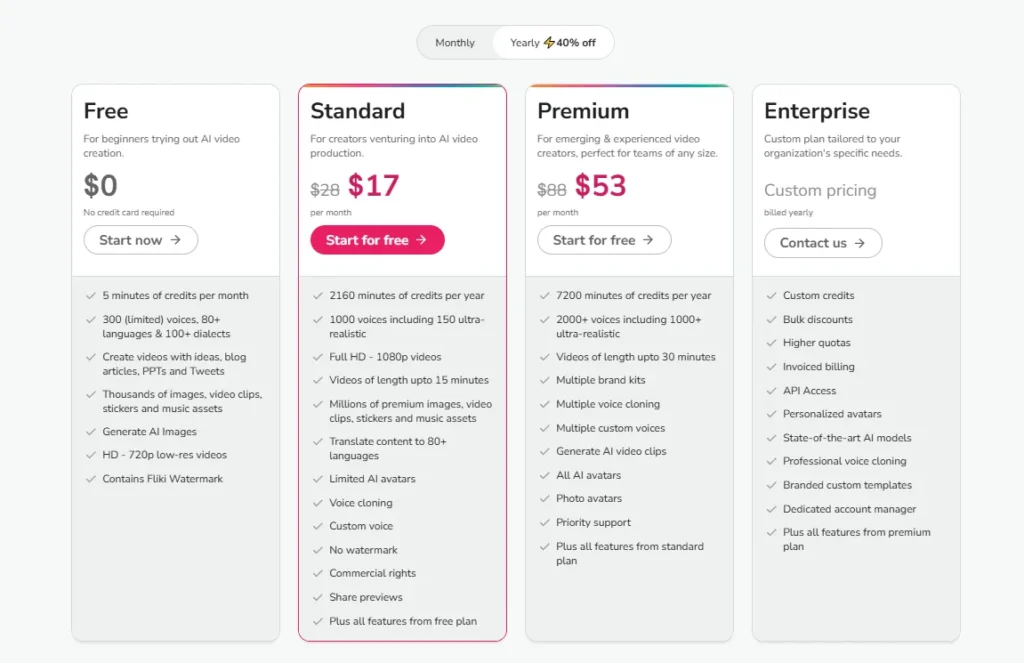Click the arrow icon in Start now button
Screen dimensions: 1024x663
(176, 240)
